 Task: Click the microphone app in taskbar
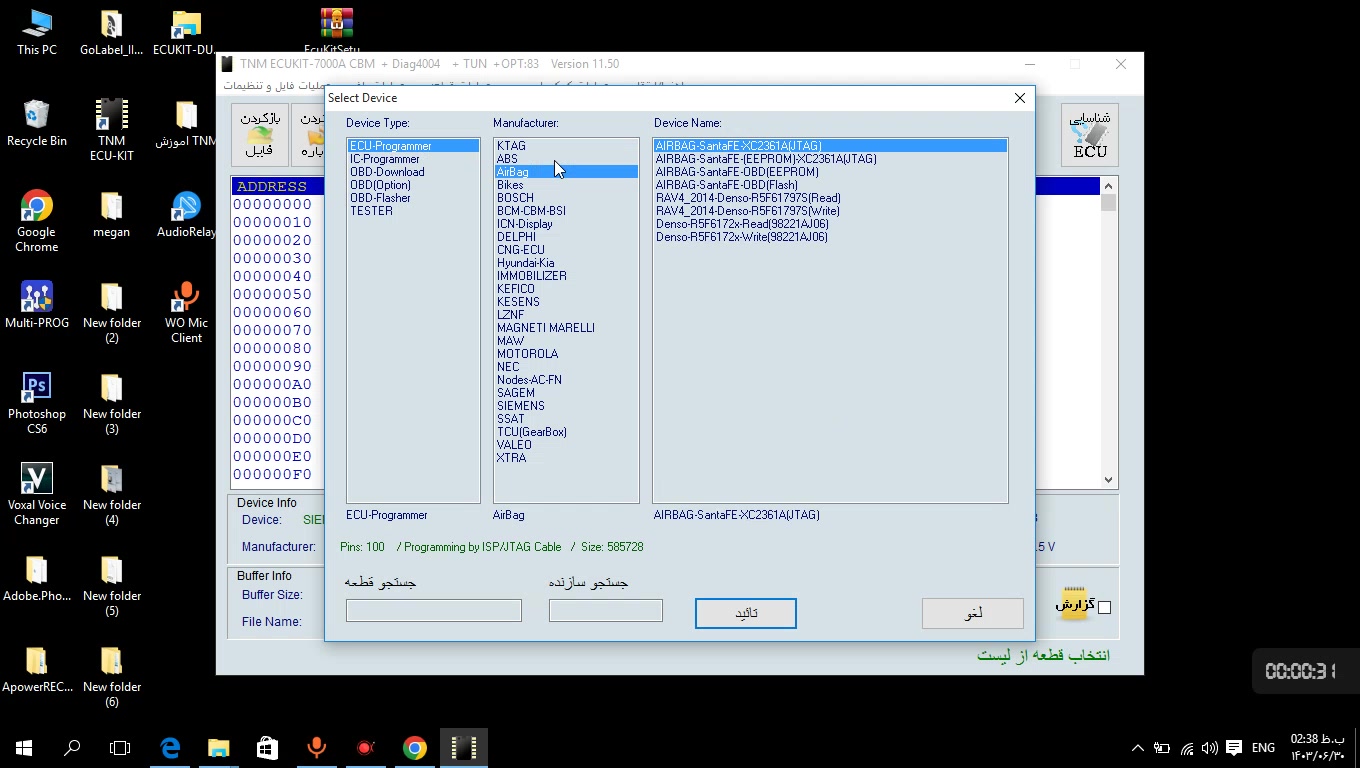click(x=316, y=747)
